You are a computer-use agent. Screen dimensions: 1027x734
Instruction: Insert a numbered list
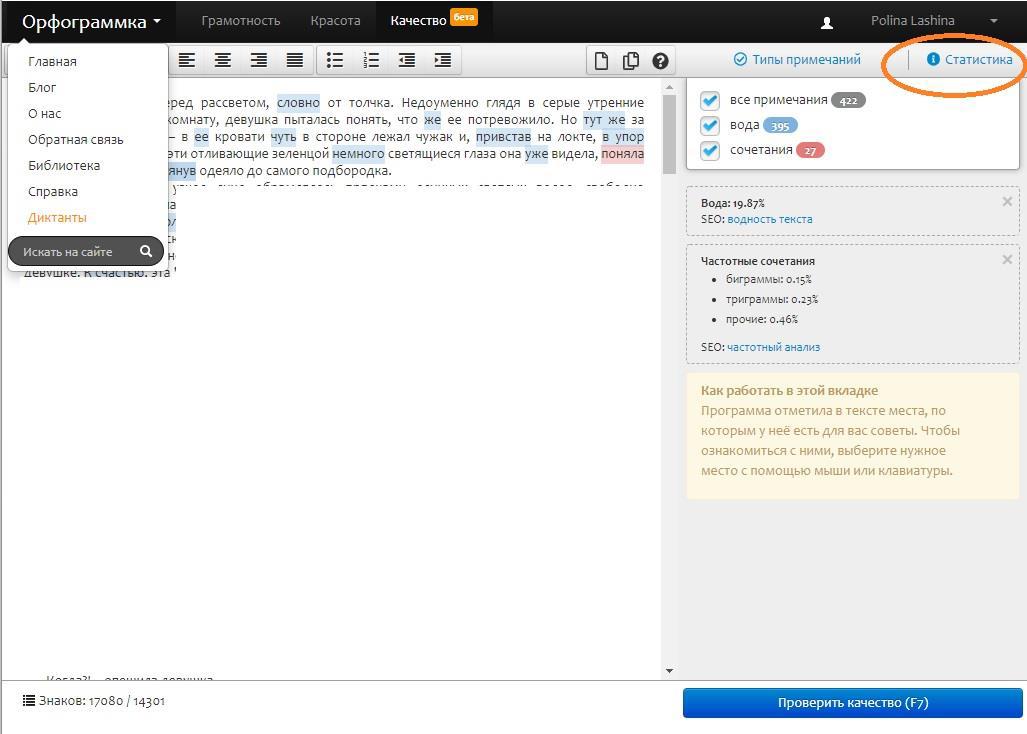[371, 60]
